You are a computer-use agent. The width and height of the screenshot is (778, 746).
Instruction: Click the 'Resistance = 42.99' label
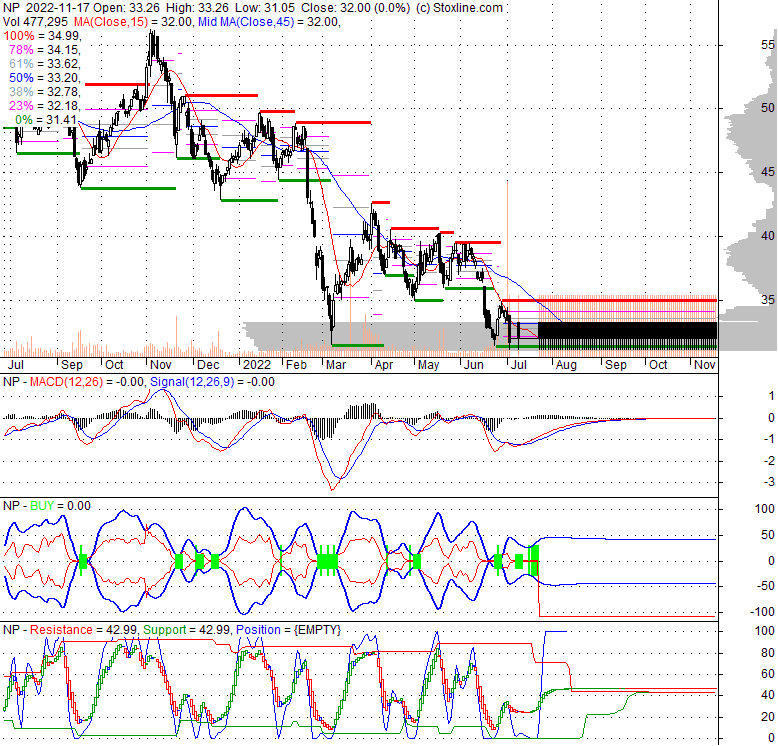tap(83, 630)
